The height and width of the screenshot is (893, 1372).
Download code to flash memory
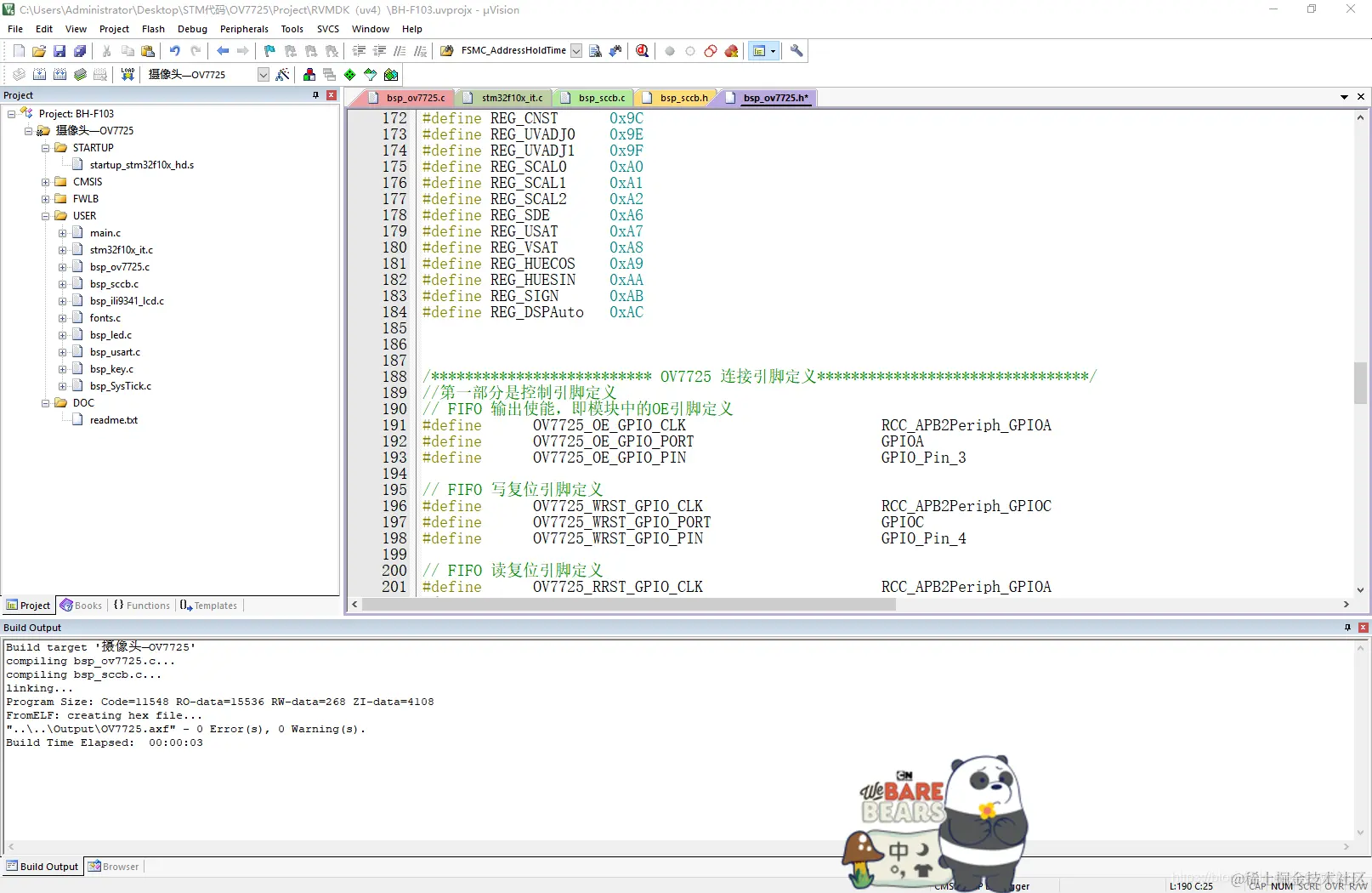click(128, 75)
